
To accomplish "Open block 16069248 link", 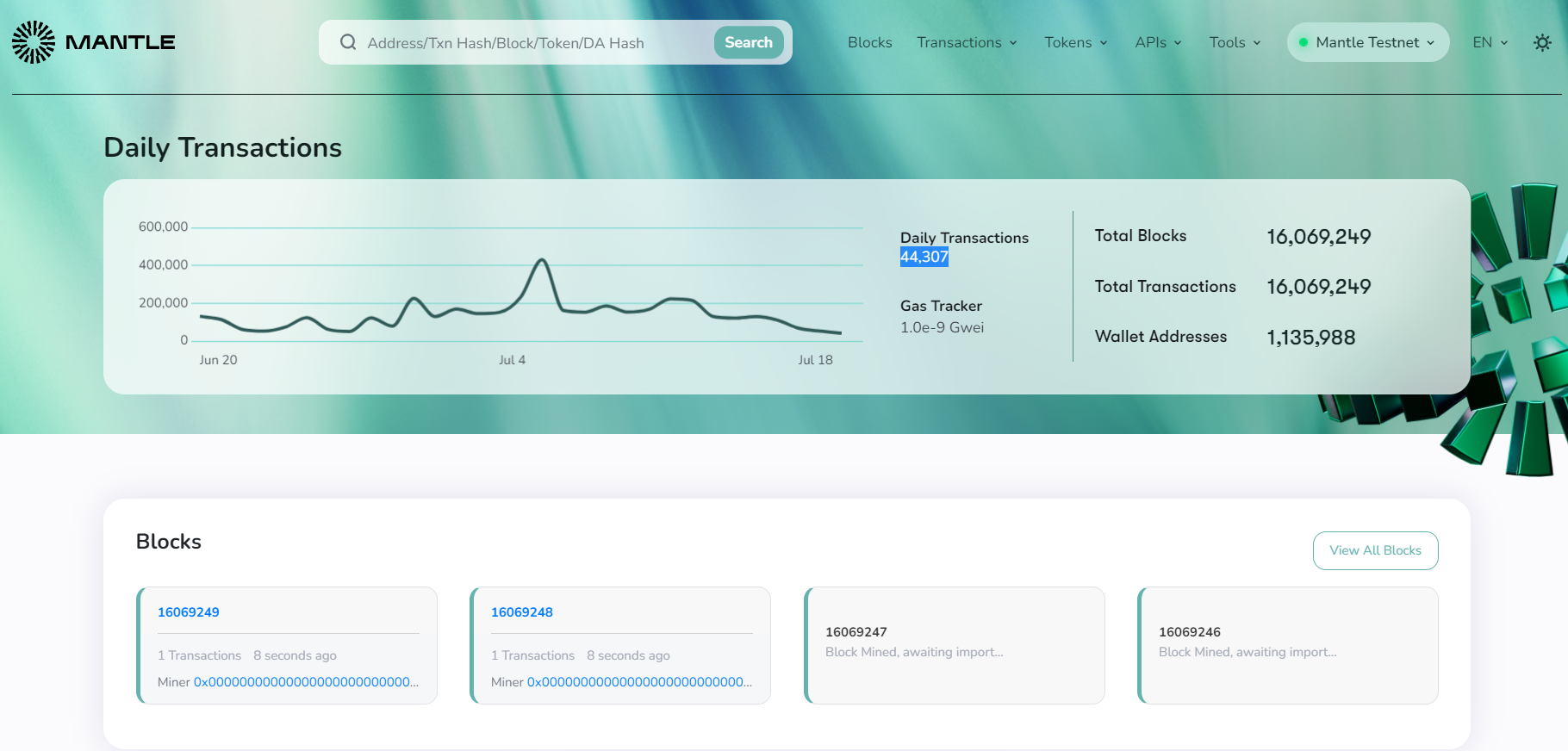I will pos(522,612).
